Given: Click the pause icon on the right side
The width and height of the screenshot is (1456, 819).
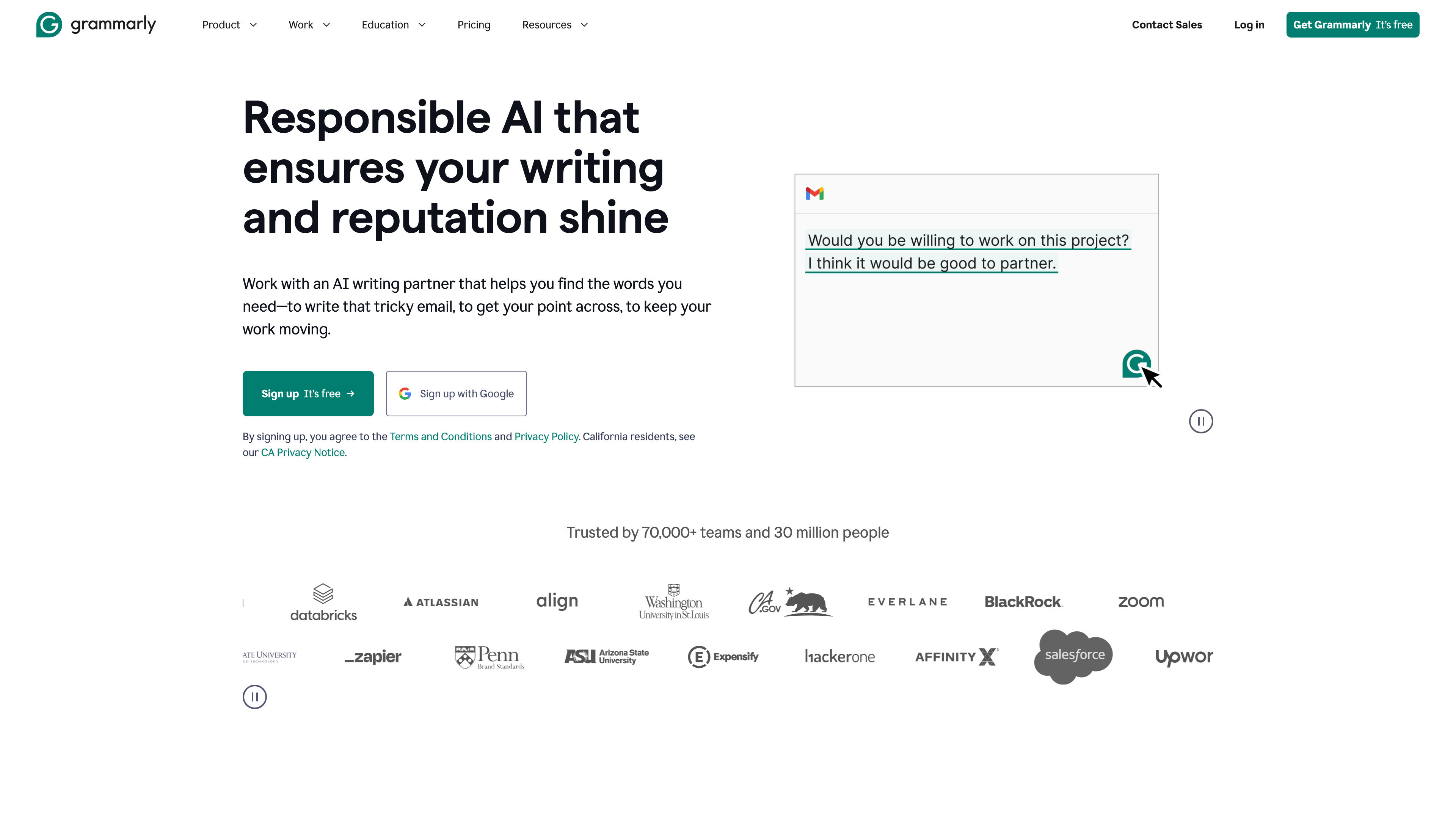Looking at the screenshot, I should click(x=1201, y=421).
